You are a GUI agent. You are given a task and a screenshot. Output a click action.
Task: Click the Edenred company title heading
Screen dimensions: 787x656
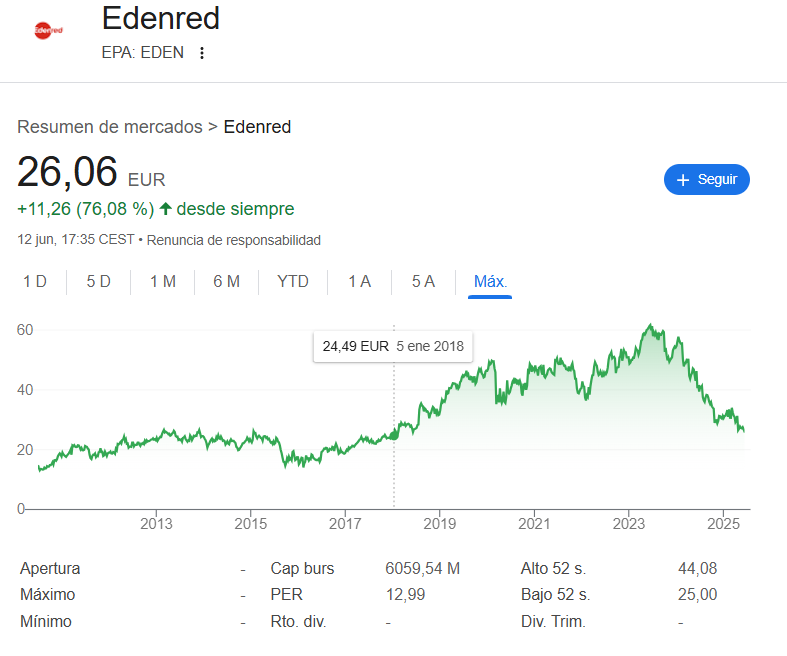tap(161, 18)
